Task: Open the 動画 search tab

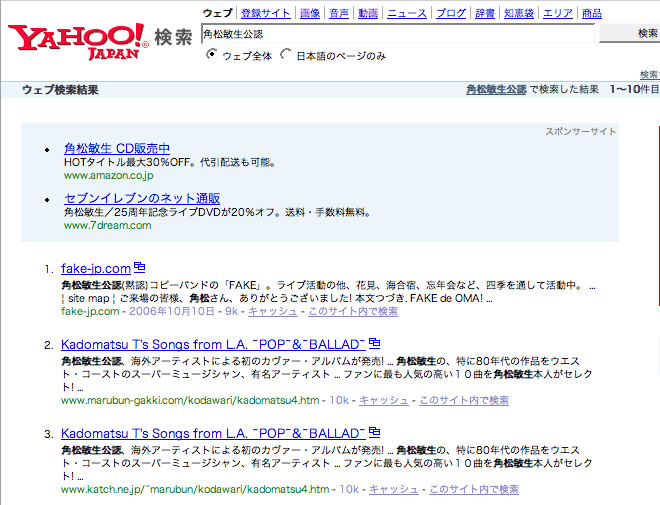Action: pyautogui.click(x=368, y=13)
